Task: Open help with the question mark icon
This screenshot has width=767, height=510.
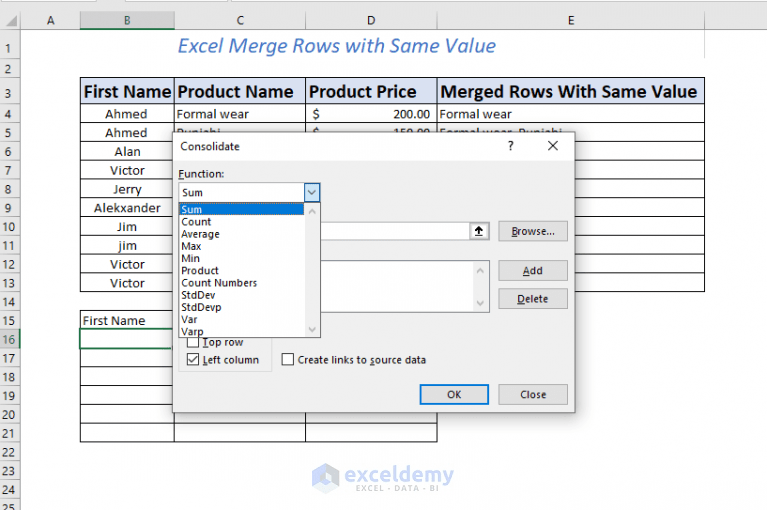Action: point(511,146)
